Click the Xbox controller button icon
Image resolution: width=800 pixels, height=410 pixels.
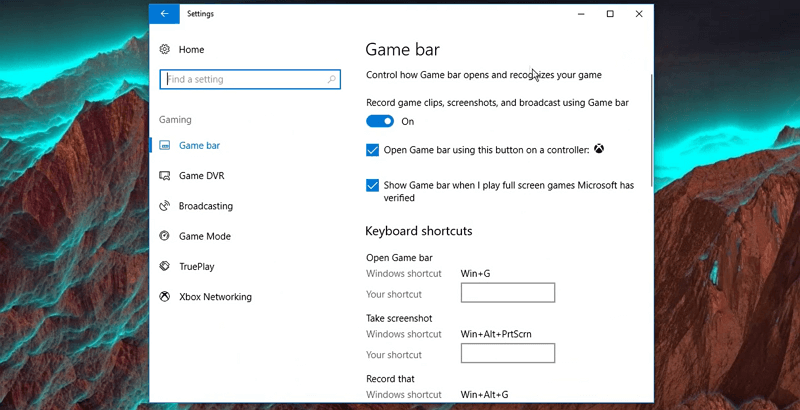[599, 149]
